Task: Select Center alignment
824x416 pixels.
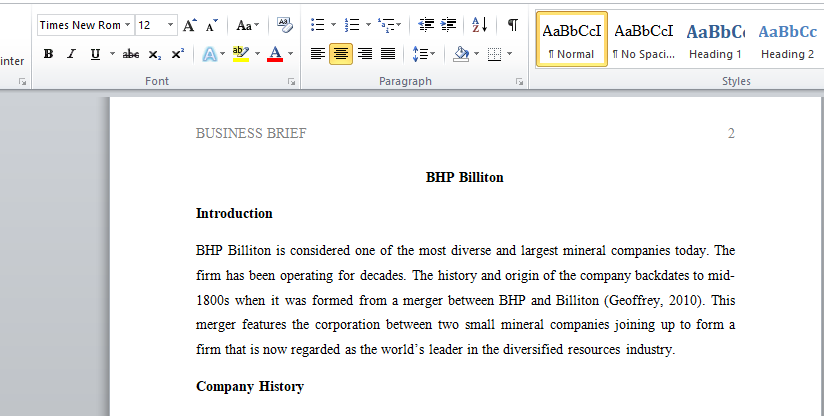Action: click(341, 54)
